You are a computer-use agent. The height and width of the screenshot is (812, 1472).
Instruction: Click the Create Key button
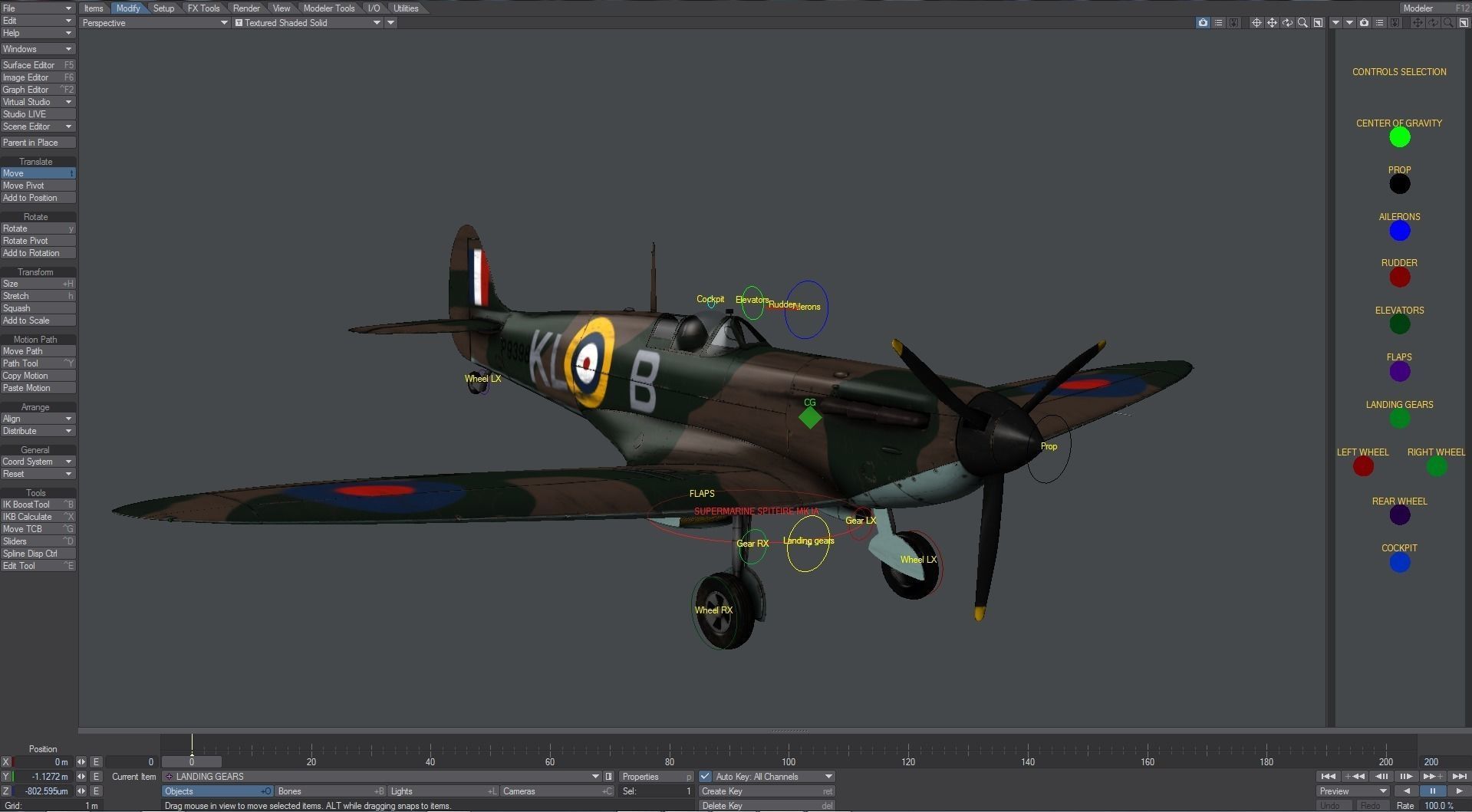[x=766, y=791]
